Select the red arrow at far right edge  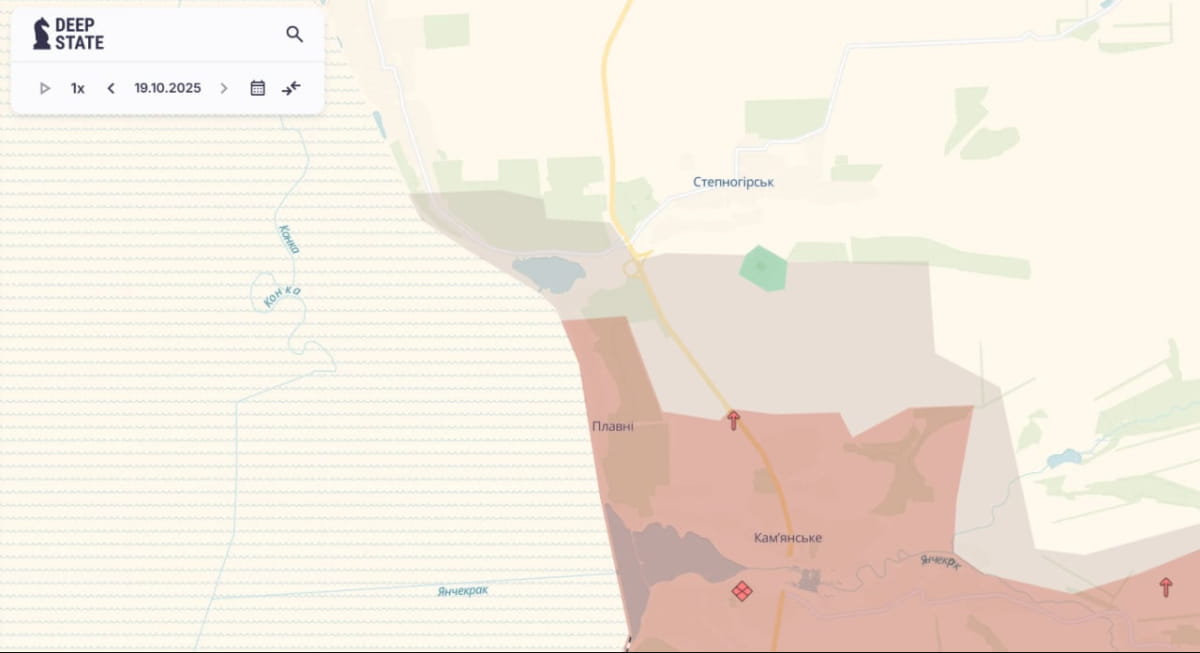point(1165,587)
